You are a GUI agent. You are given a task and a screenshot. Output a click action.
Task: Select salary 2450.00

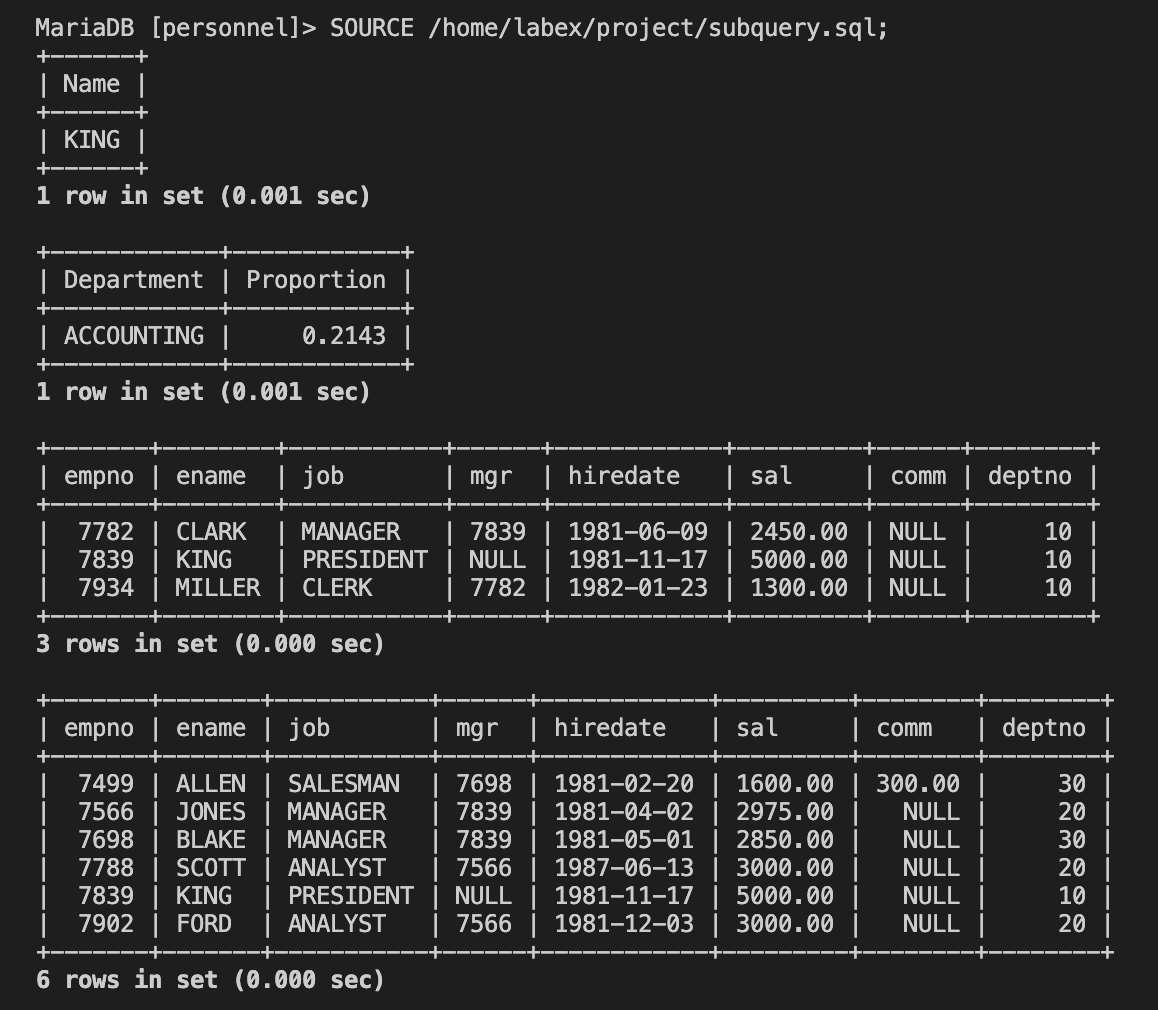pos(799,532)
